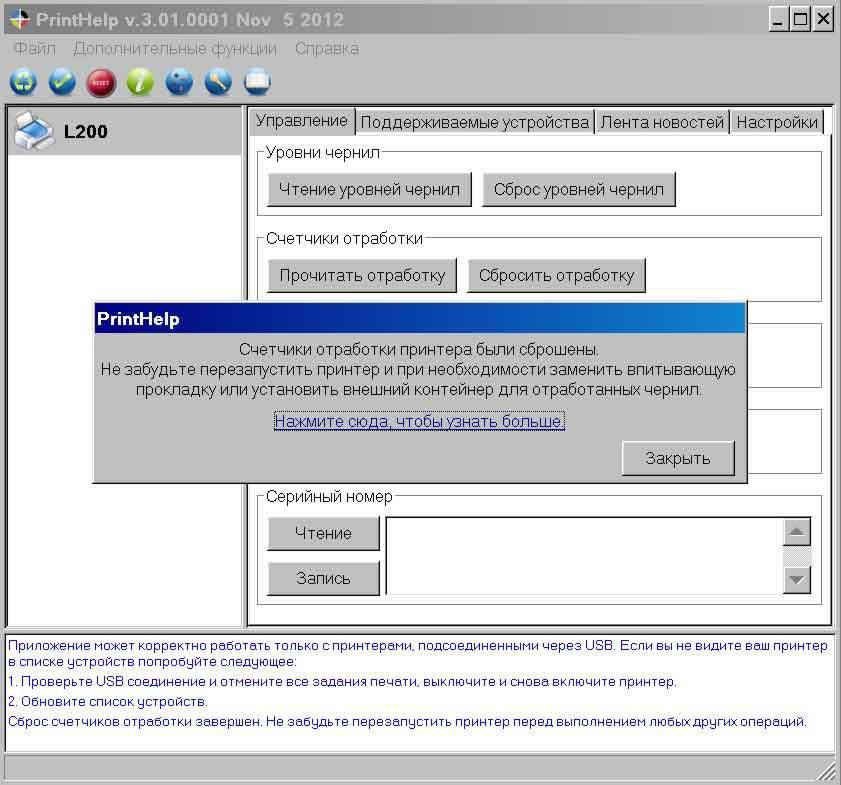The height and width of the screenshot is (785, 841).
Task: Click the log line "Сброс счетчиков отработки завершен"
Action: [407, 722]
